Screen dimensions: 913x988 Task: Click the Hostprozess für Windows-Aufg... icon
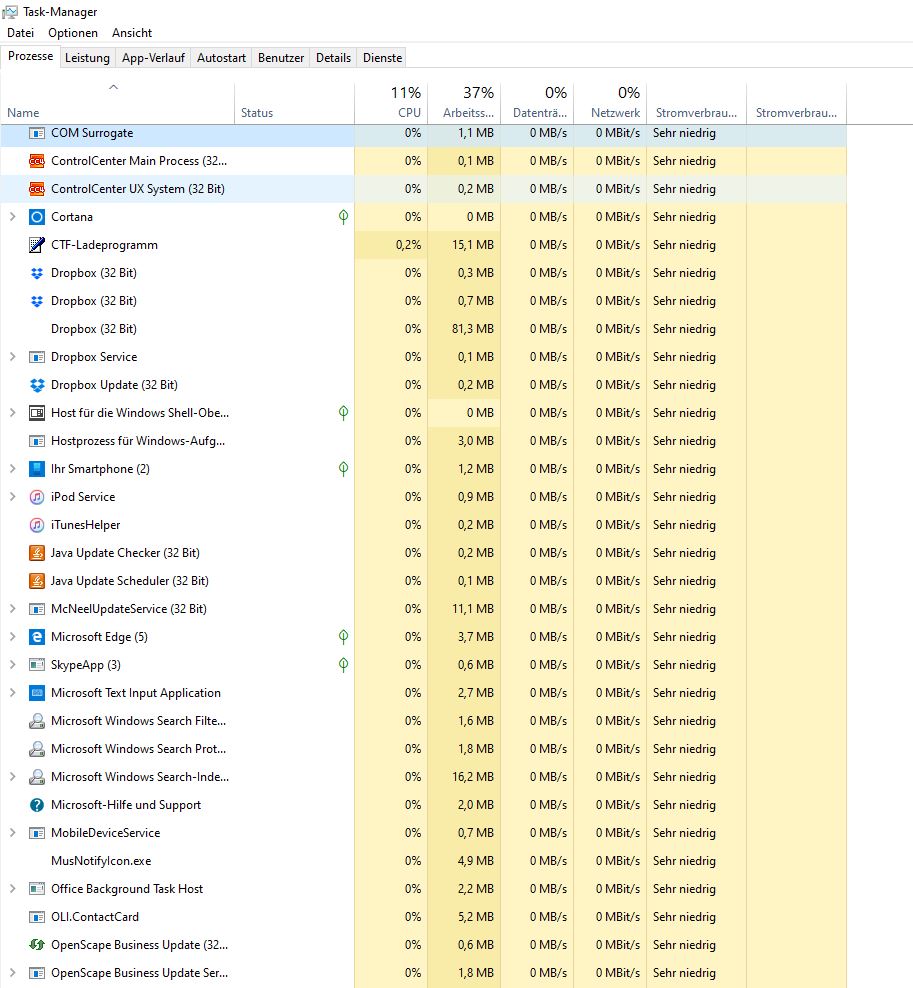click(x=37, y=440)
